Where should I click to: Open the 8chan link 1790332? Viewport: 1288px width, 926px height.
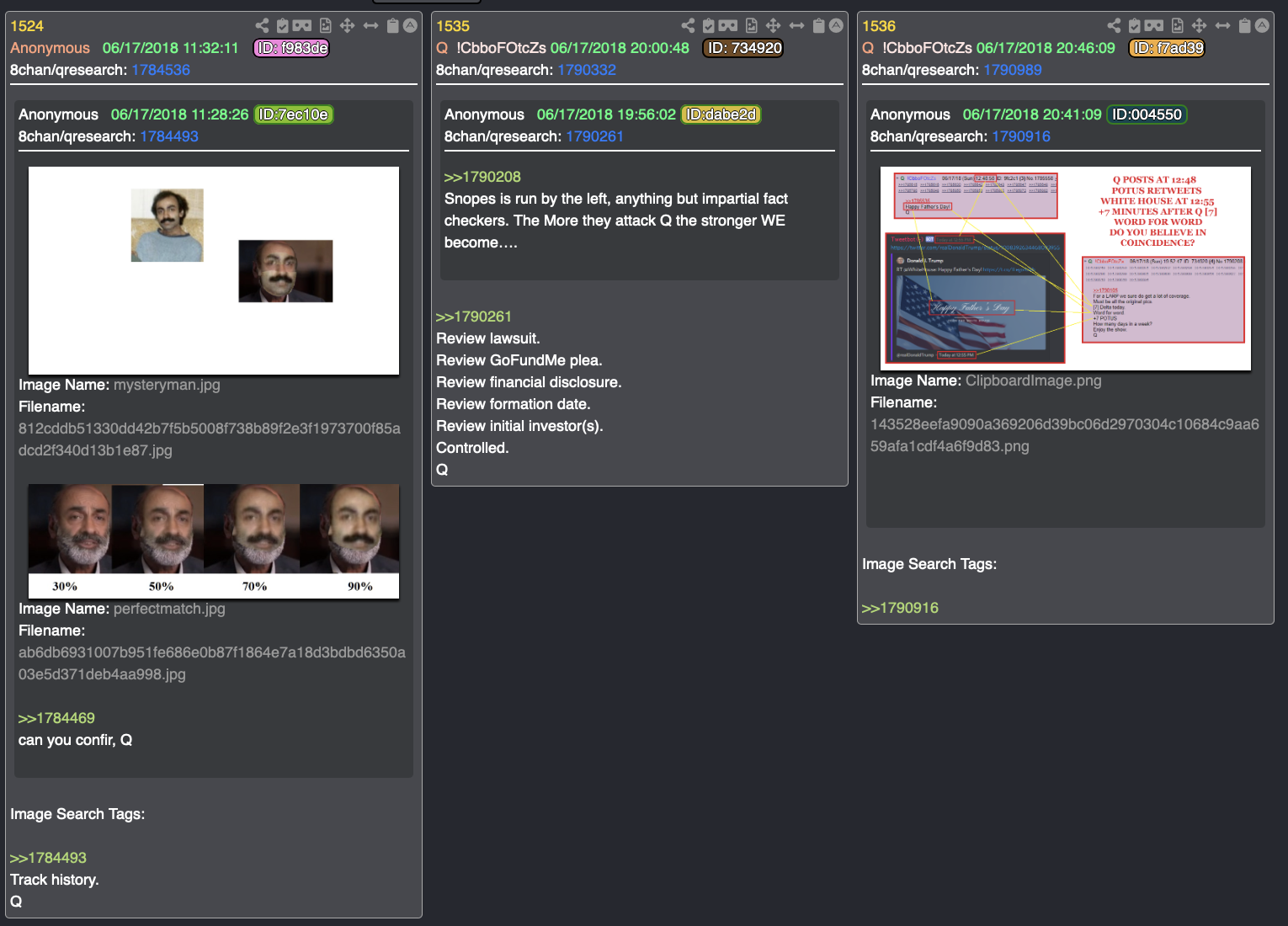click(x=587, y=70)
